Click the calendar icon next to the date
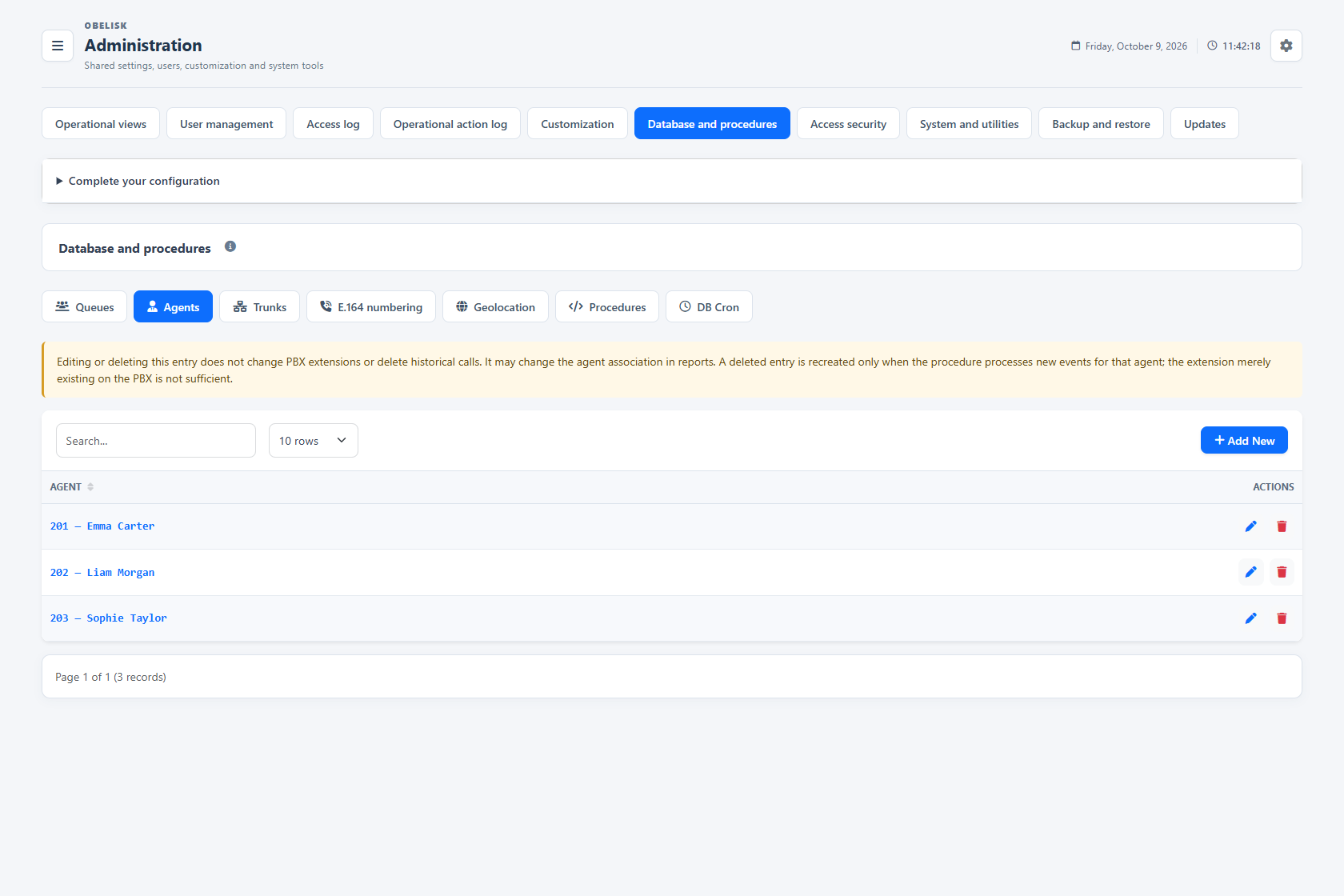 [1076, 46]
